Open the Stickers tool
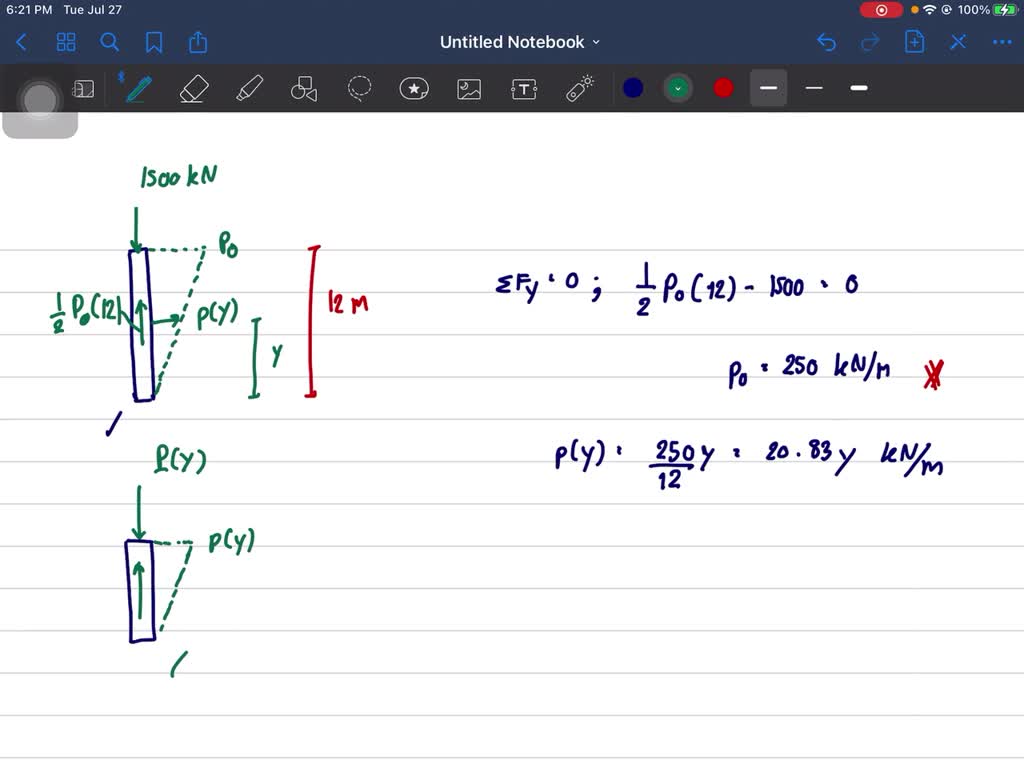The width and height of the screenshot is (1024, 768). (413, 88)
